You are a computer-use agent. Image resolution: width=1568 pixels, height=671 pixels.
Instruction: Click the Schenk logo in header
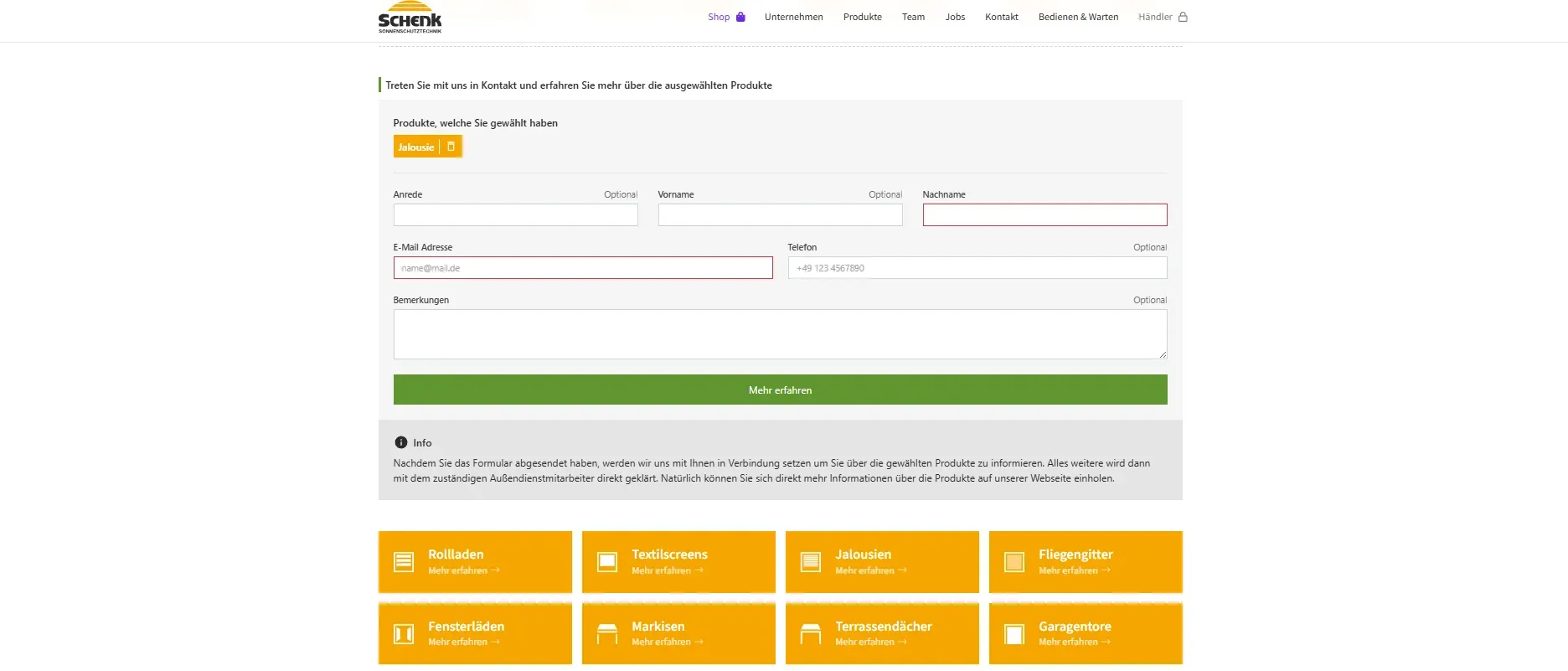(x=410, y=17)
